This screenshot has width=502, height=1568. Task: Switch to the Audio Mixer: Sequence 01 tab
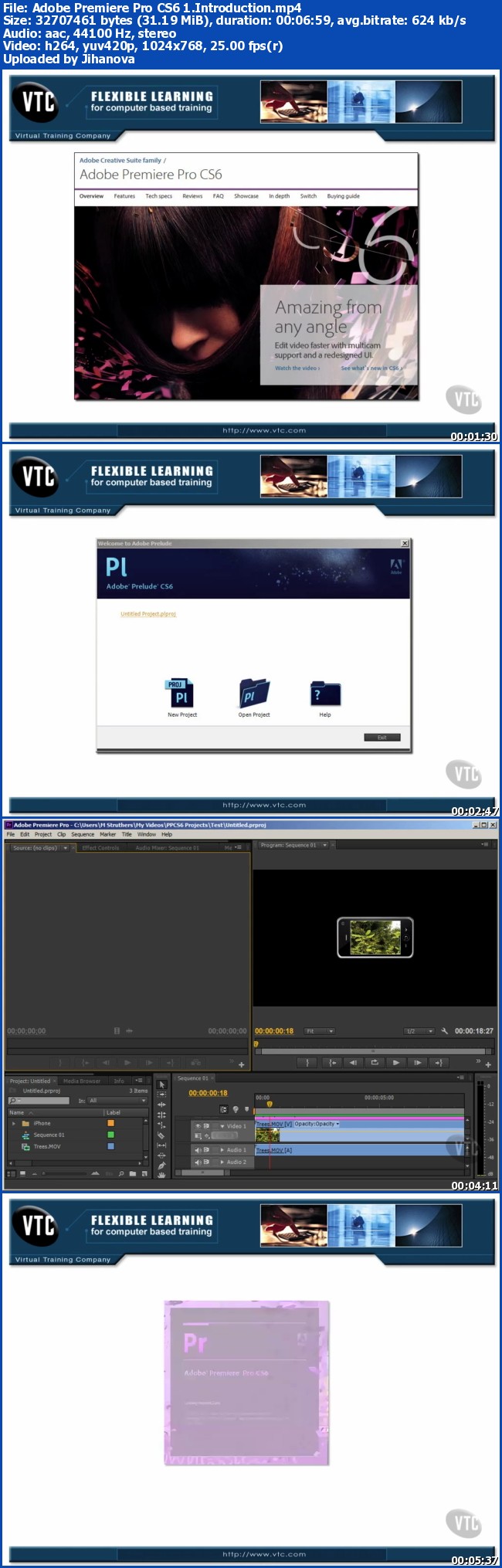pyautogui.click(x=168, y=847)
